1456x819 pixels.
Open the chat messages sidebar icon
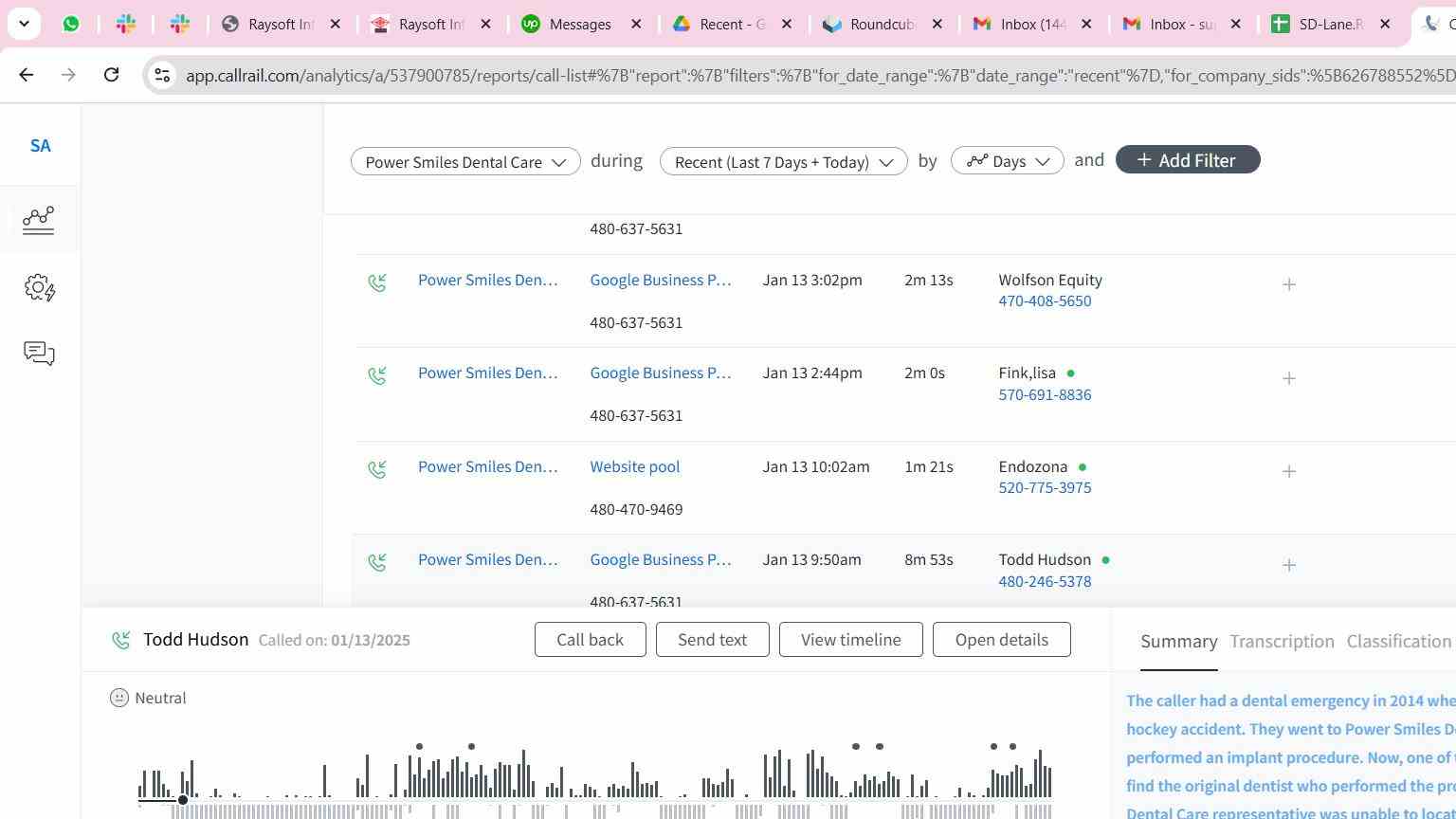coord(39,354)
